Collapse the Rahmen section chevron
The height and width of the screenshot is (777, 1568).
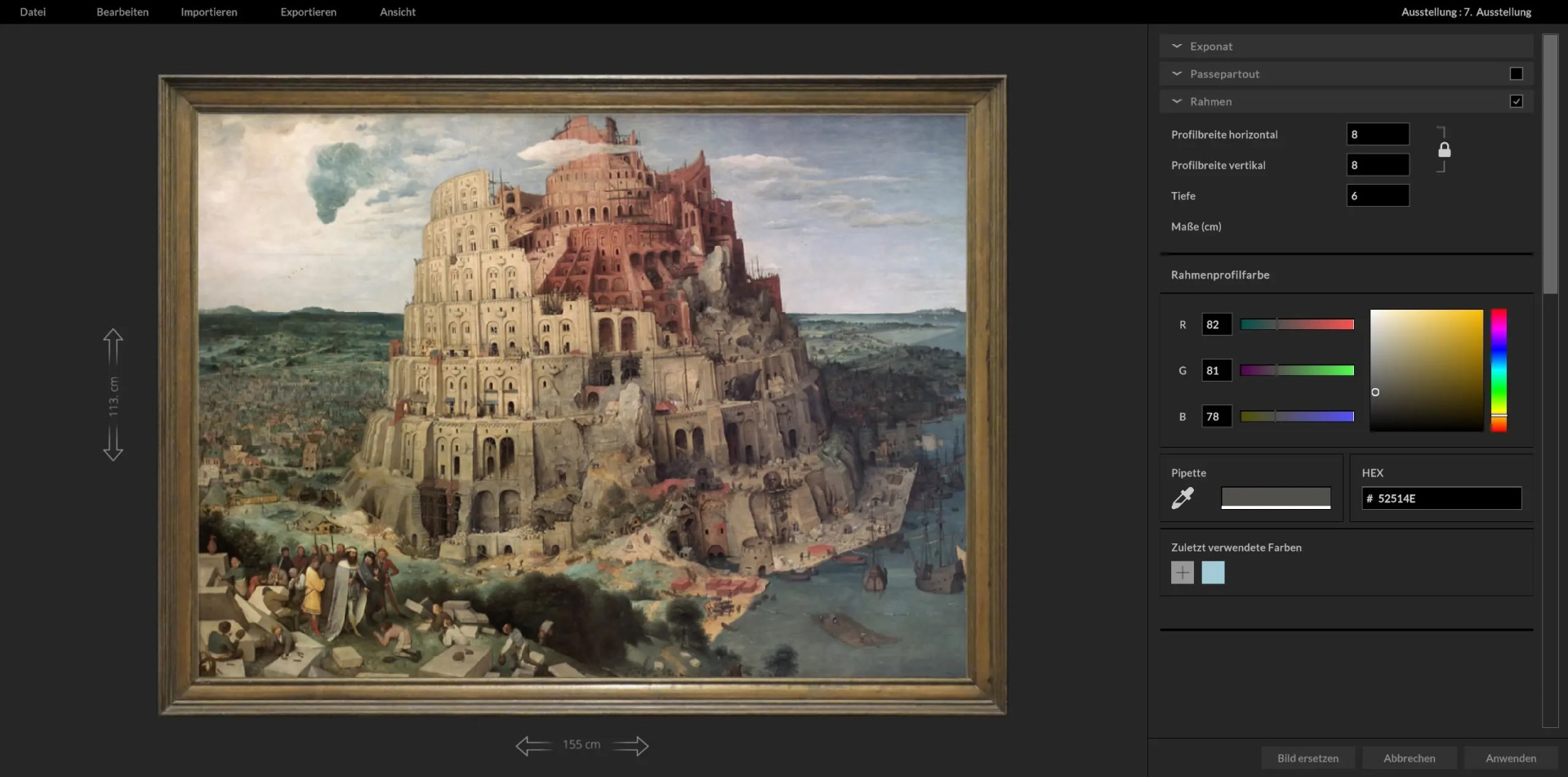coord(1177,101)
